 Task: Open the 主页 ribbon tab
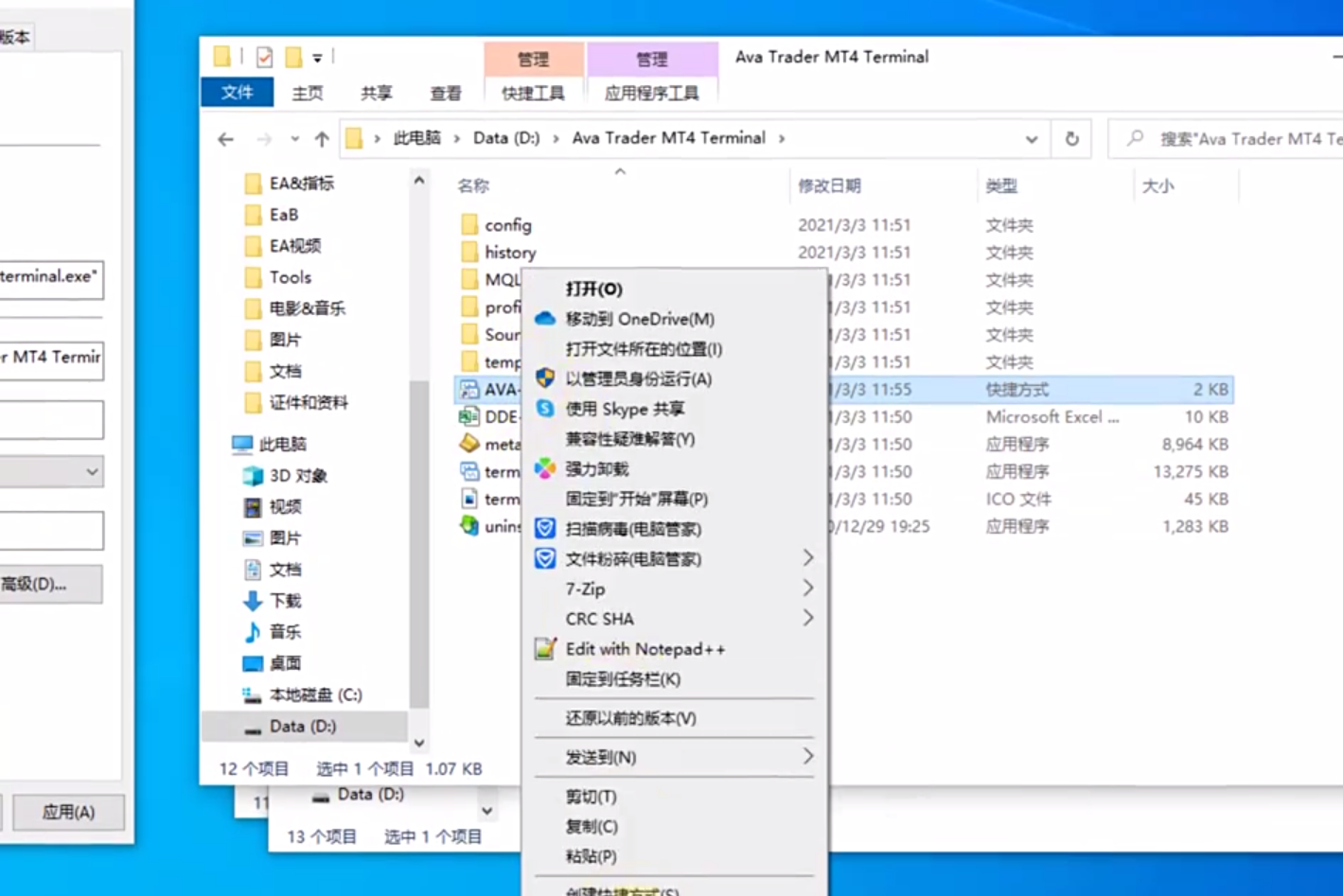coord(307,93)
